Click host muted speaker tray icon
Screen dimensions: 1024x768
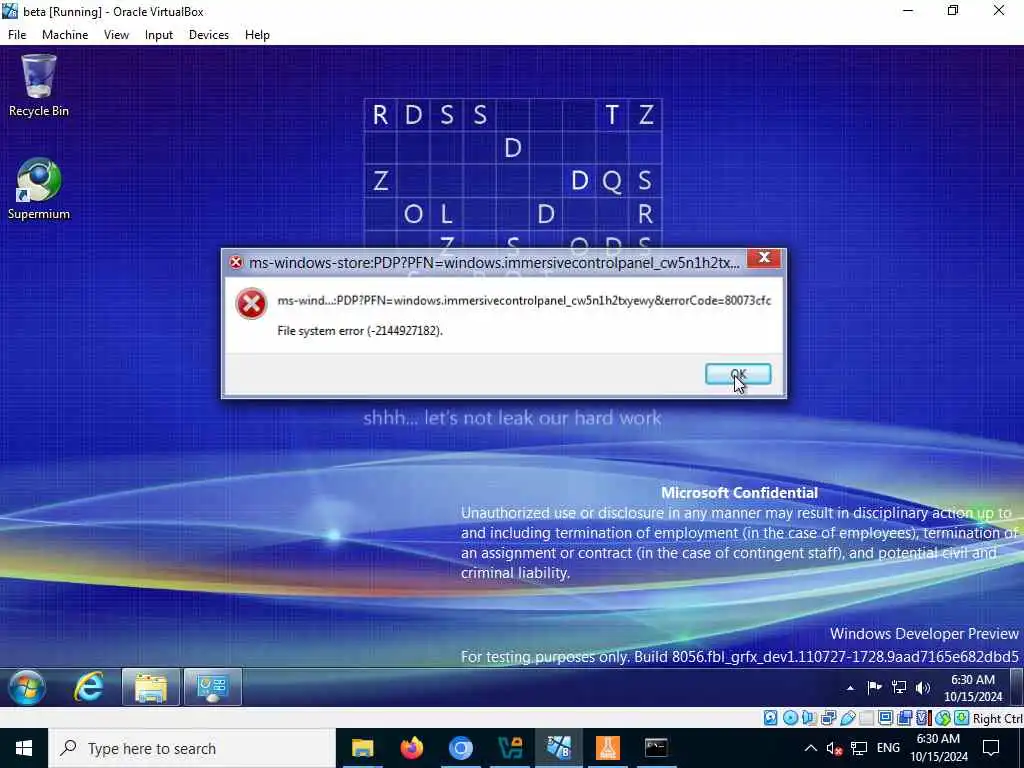(x=834, y=748)
